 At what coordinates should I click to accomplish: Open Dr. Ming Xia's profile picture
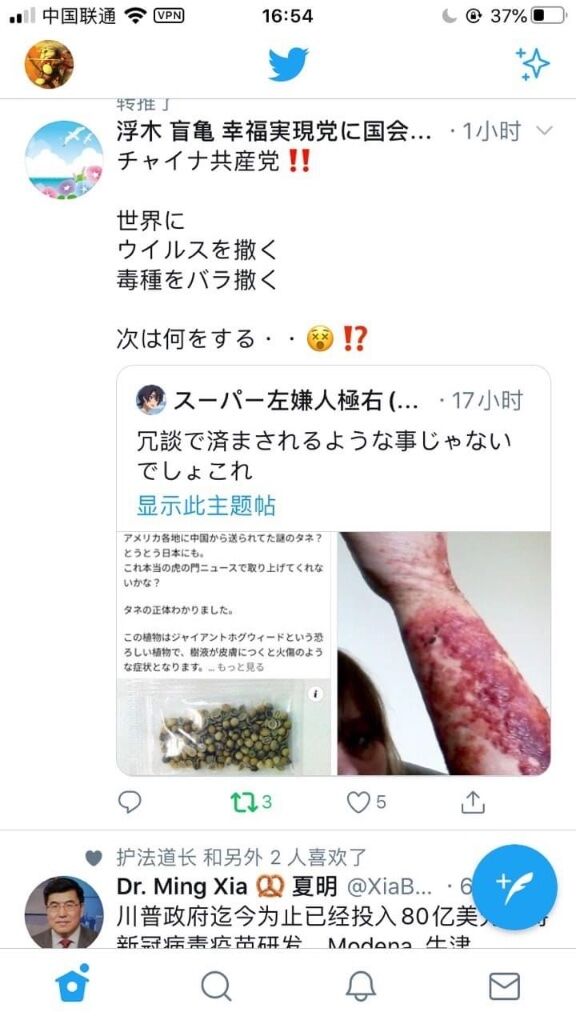64,913
